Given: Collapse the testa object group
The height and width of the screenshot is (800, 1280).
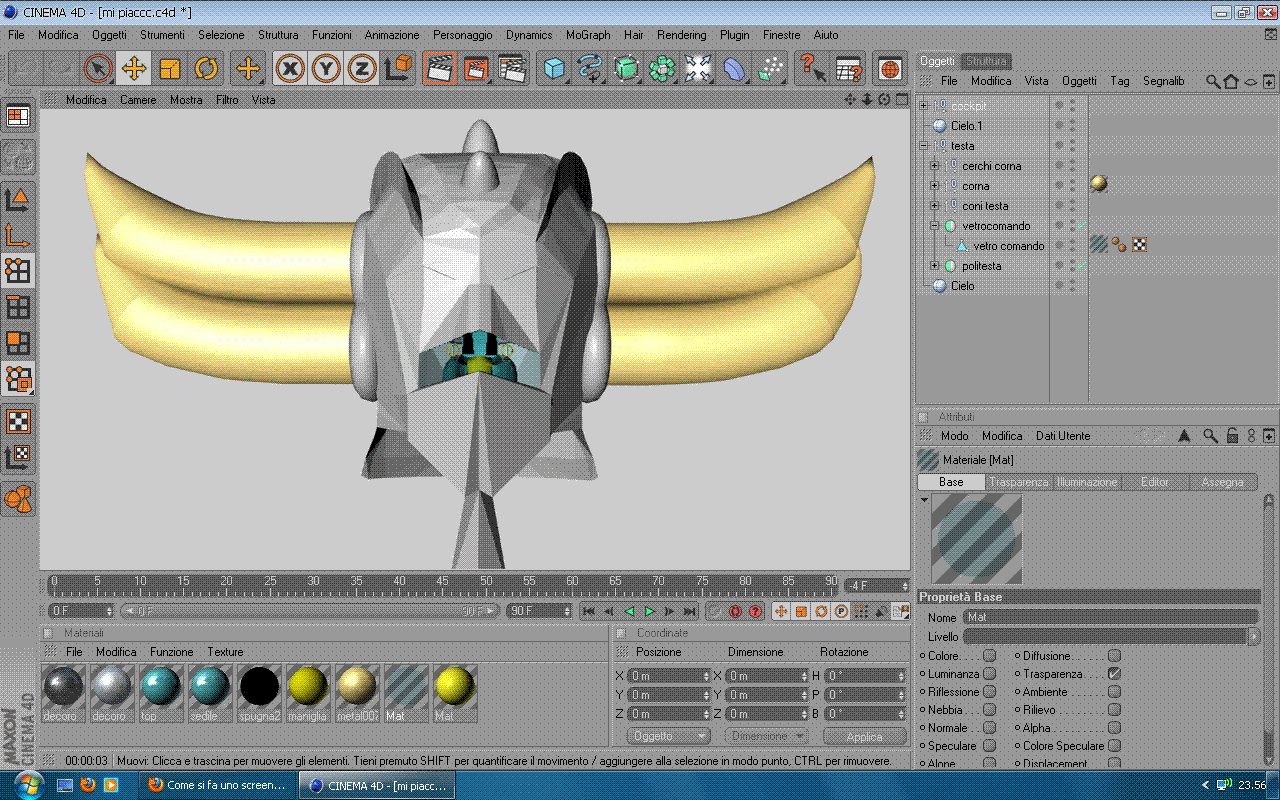Looking at the screenshot, I should coord(923,146).
